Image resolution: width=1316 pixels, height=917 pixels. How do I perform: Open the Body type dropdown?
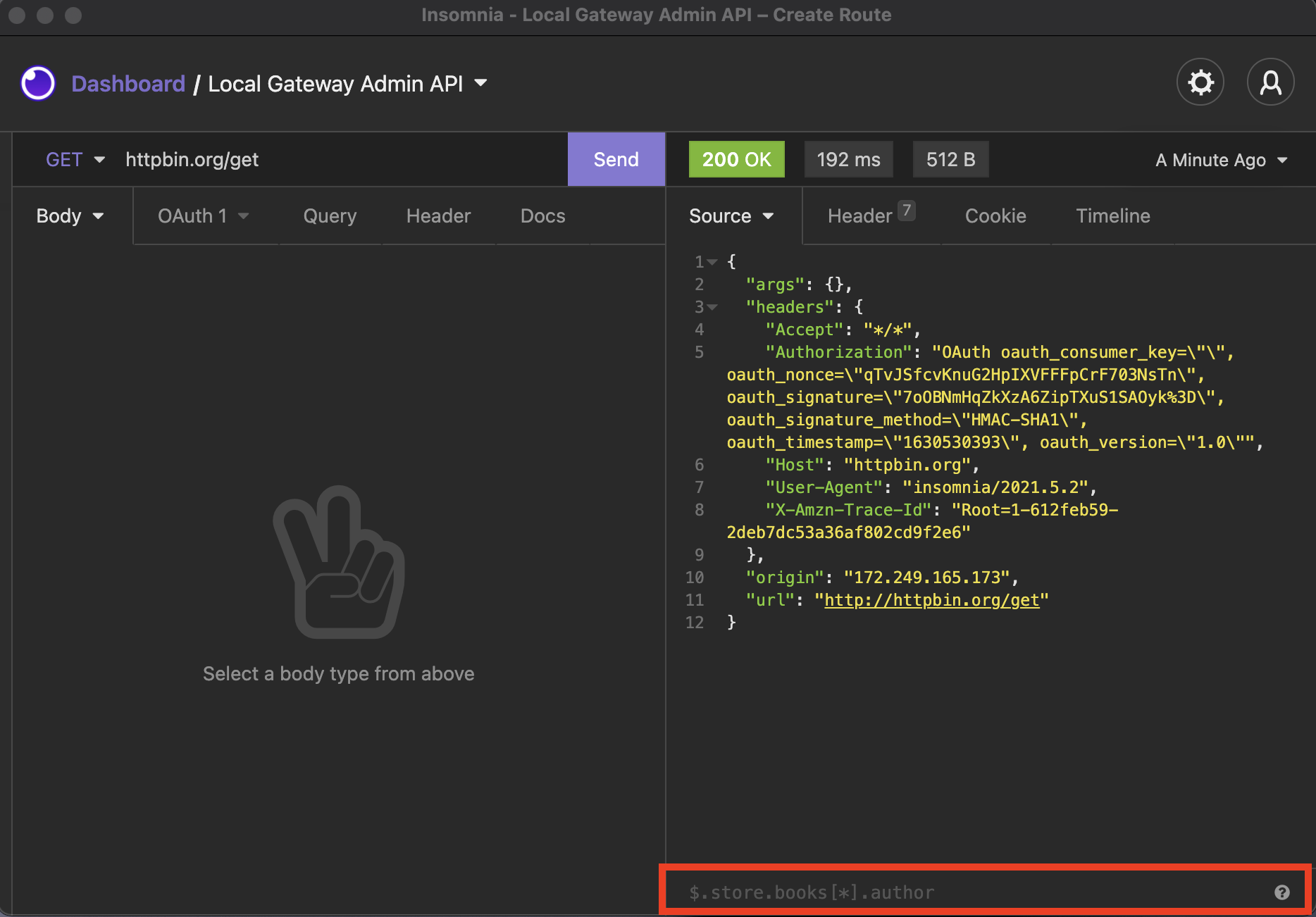(70, 216)
